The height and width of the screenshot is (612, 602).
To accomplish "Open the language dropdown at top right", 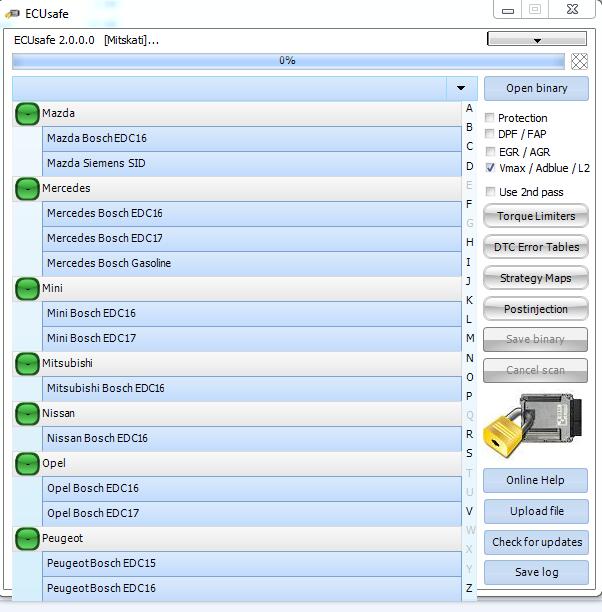I will pos(537,39).
